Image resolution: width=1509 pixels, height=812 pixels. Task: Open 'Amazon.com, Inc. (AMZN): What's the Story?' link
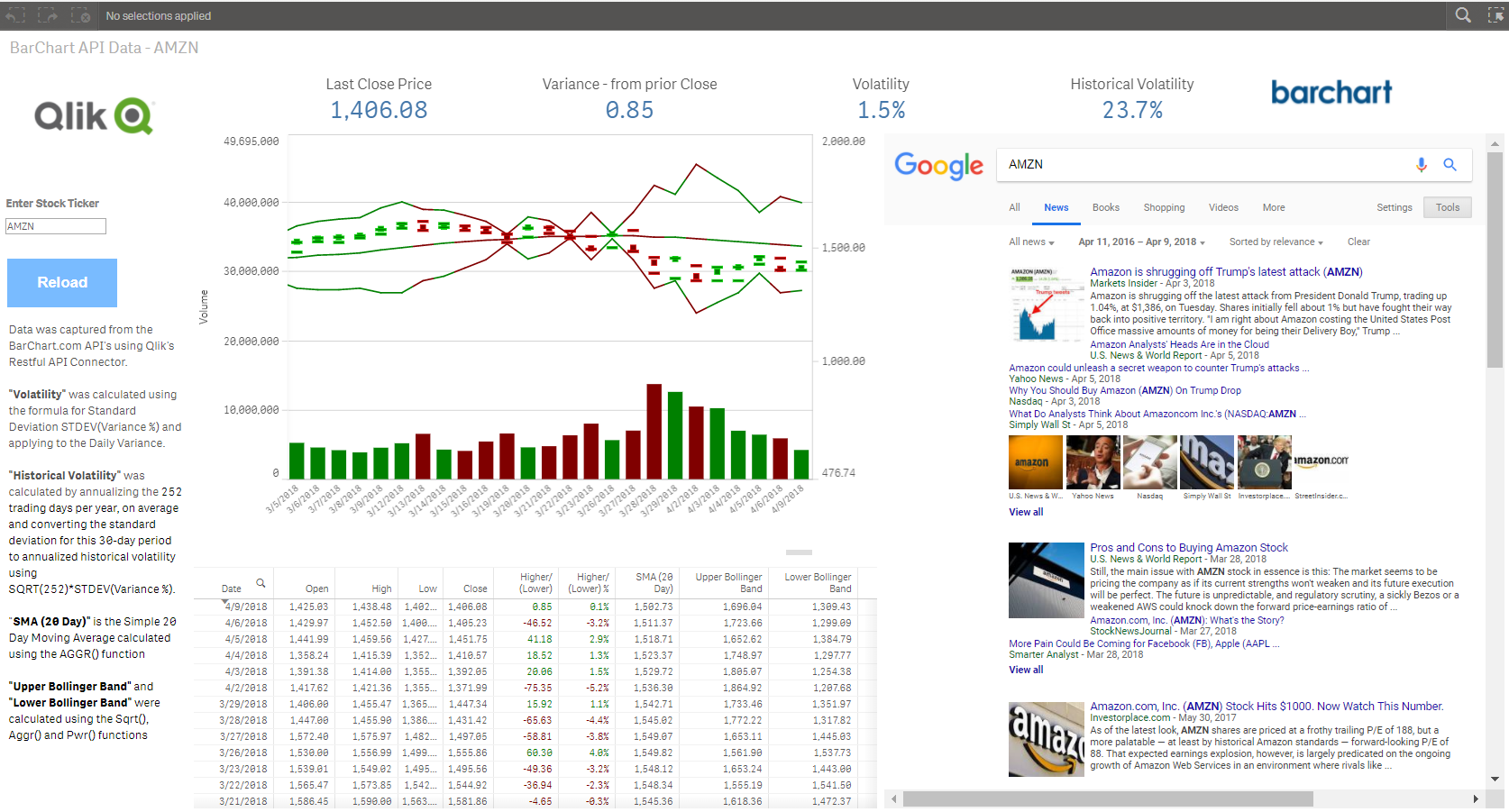pyautogui.click(x=1187, y=620)
